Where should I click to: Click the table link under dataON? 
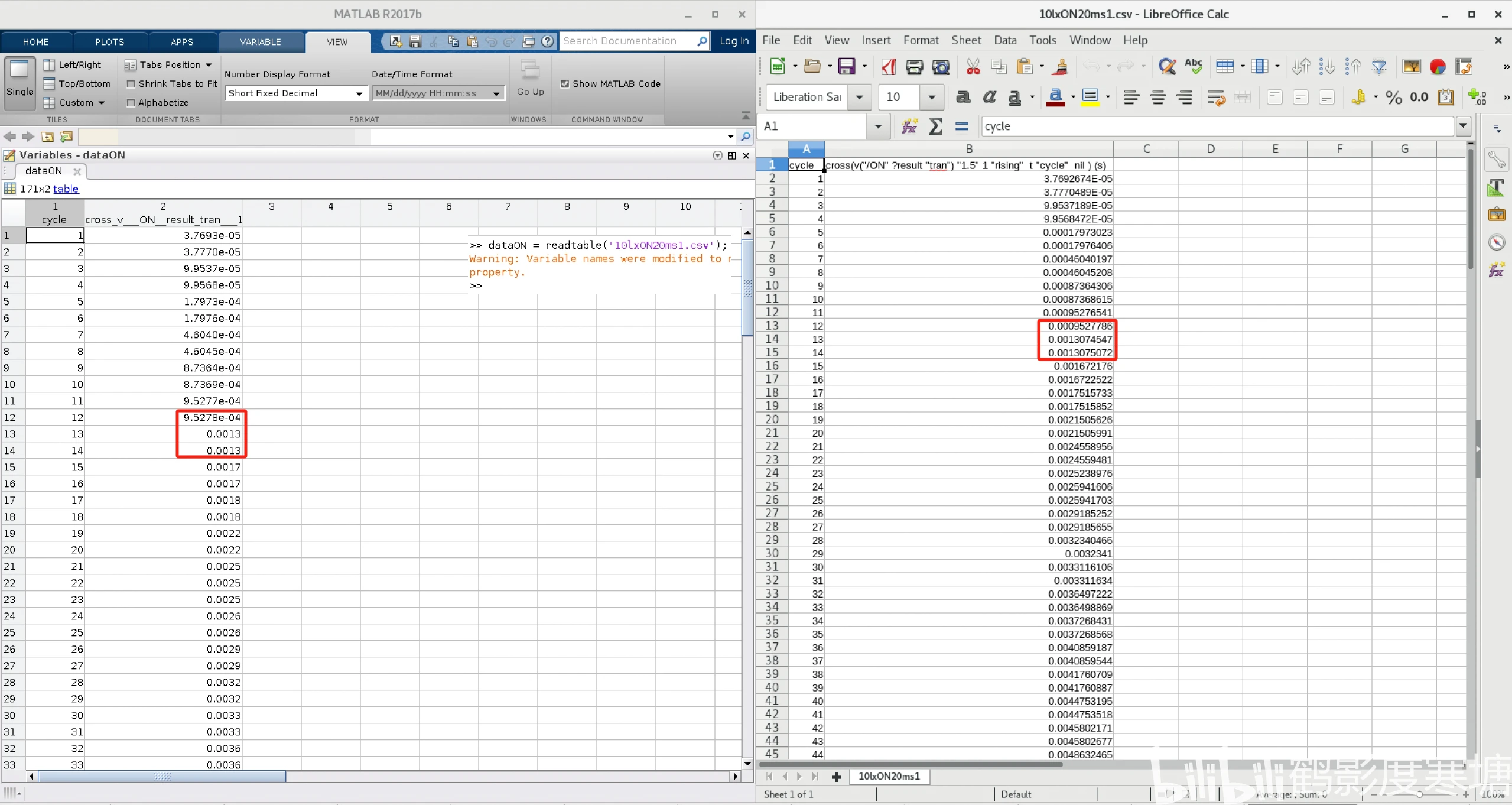click(x=66, y=189)
